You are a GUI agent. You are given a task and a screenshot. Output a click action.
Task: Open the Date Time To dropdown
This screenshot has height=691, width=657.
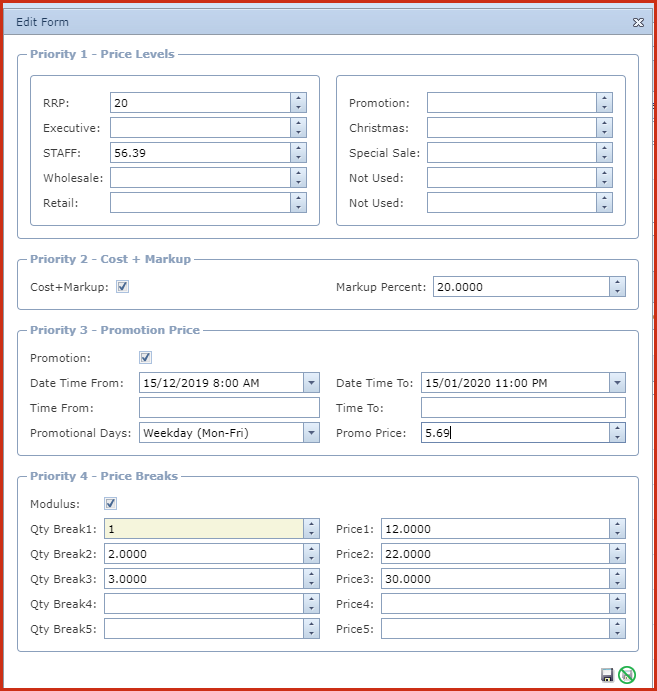[617, 383]
